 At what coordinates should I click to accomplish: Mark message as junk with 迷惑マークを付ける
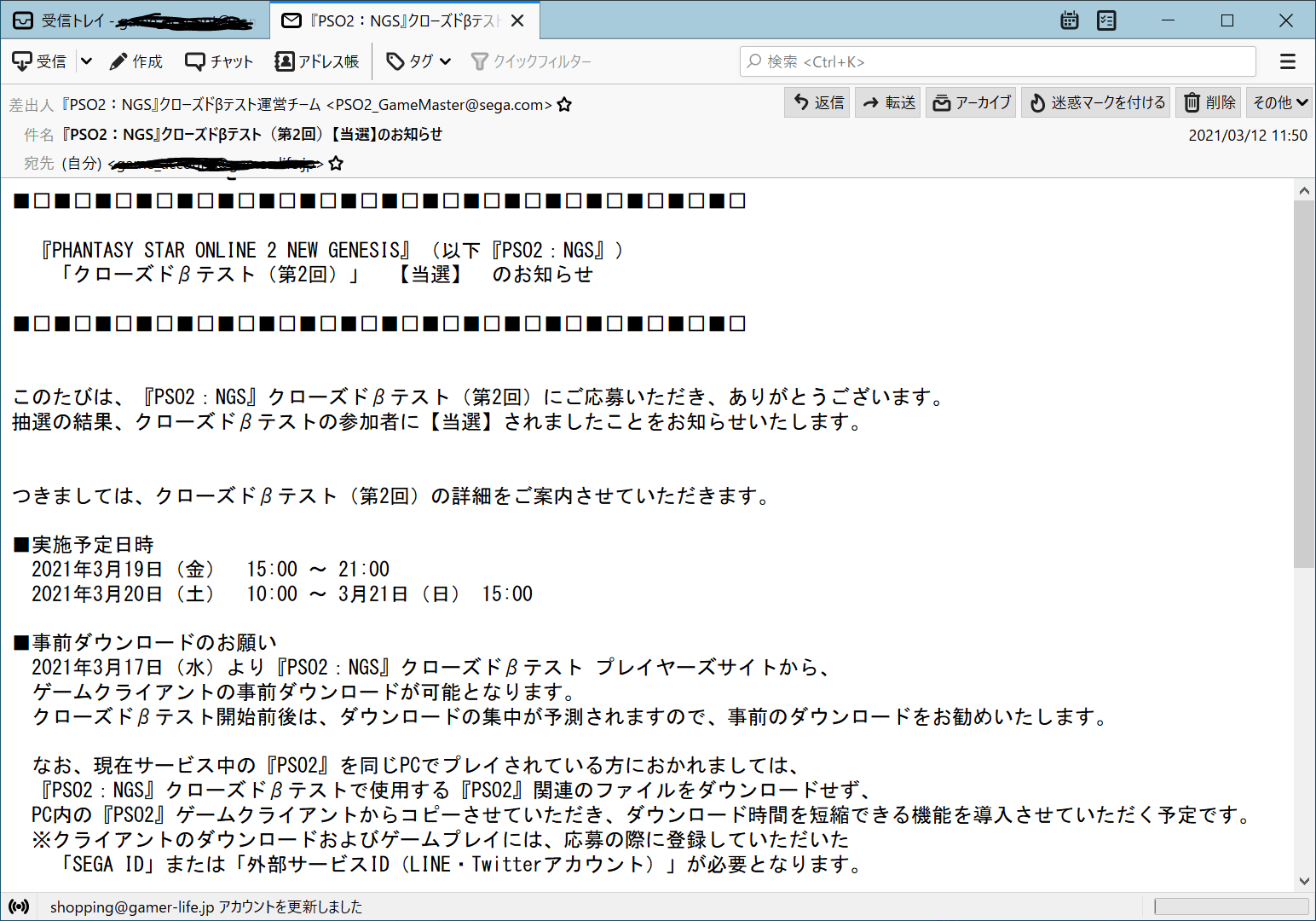coord(1096,102)
